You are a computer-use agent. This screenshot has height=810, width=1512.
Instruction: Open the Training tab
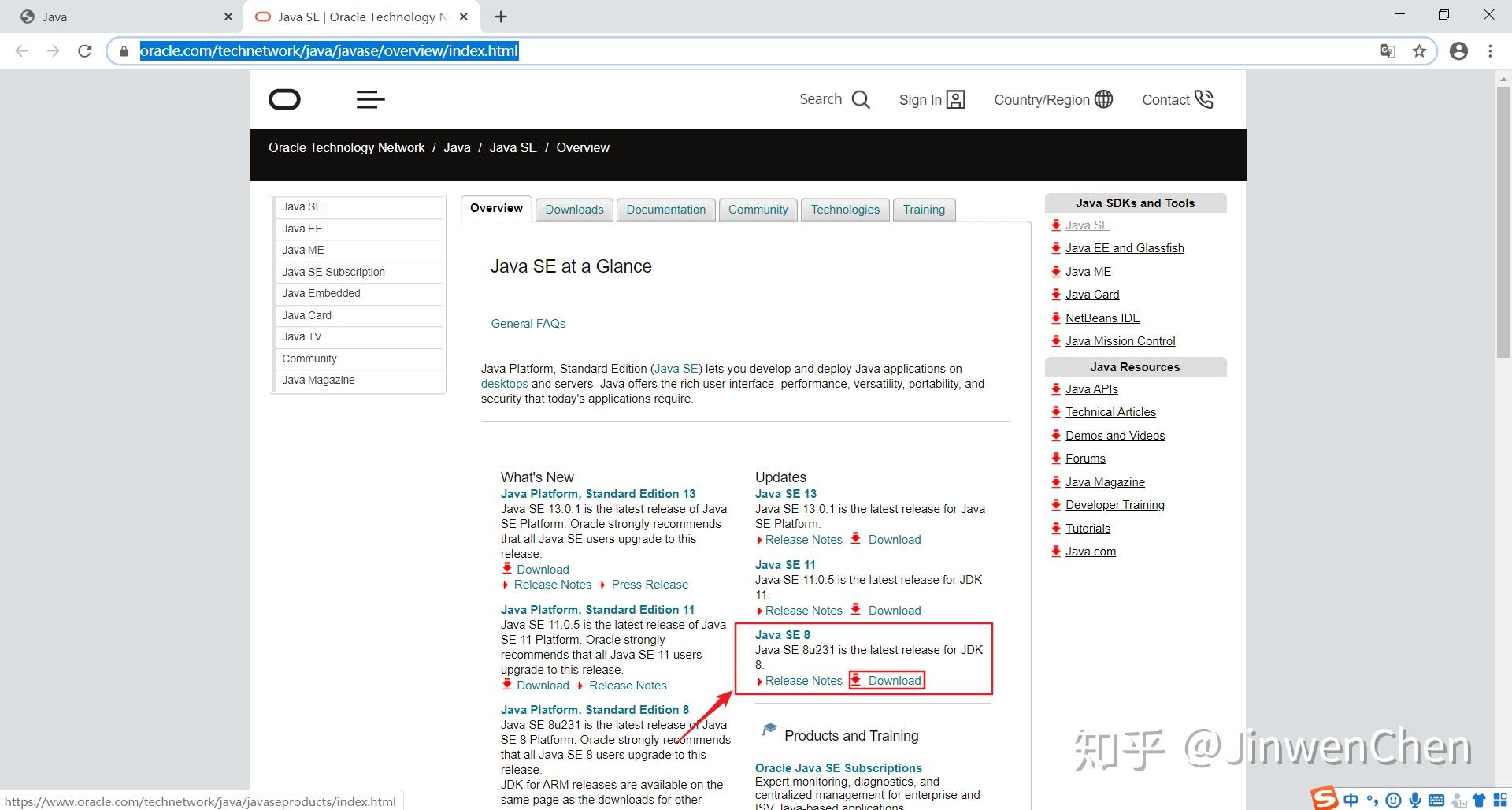click(924, 210)
